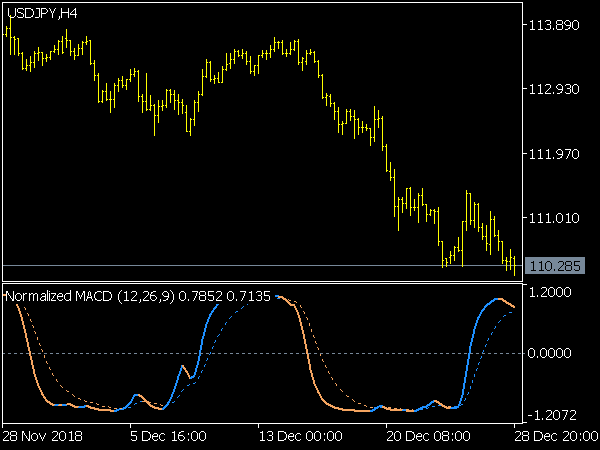Select the 113.890 price axis label

pos(554,25)
